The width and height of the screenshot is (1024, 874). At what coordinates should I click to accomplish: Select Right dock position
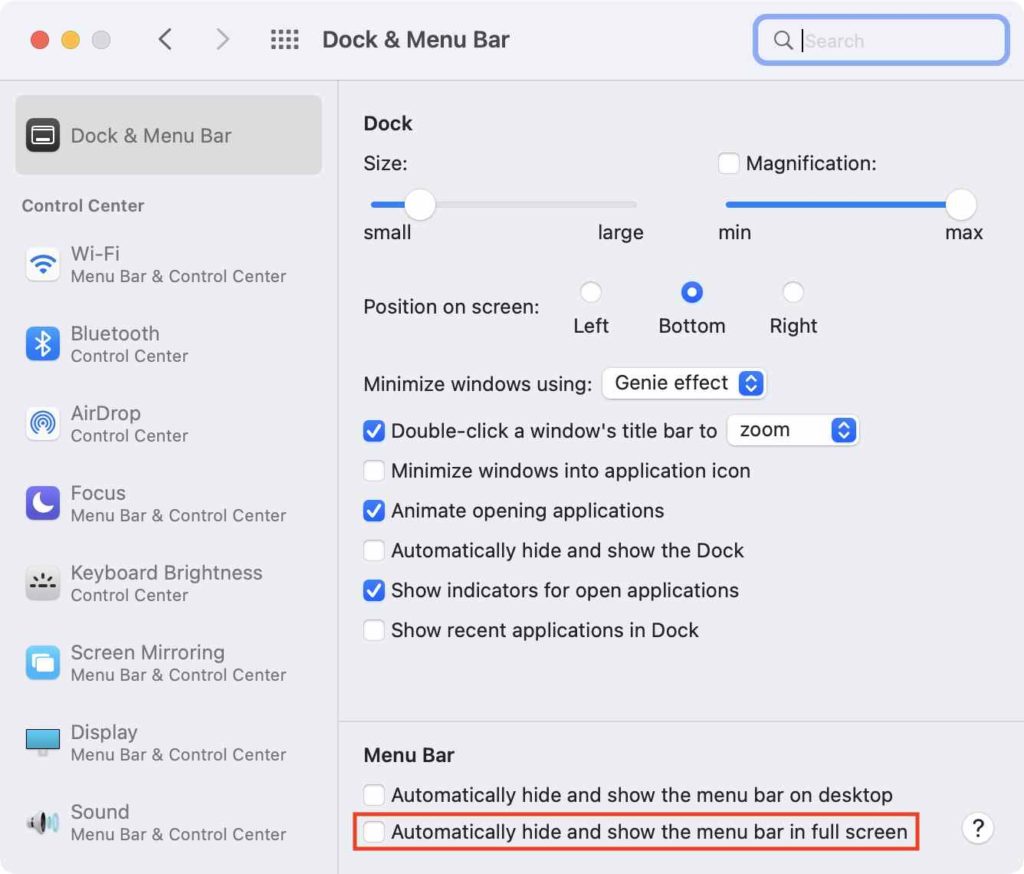(793, 292)
